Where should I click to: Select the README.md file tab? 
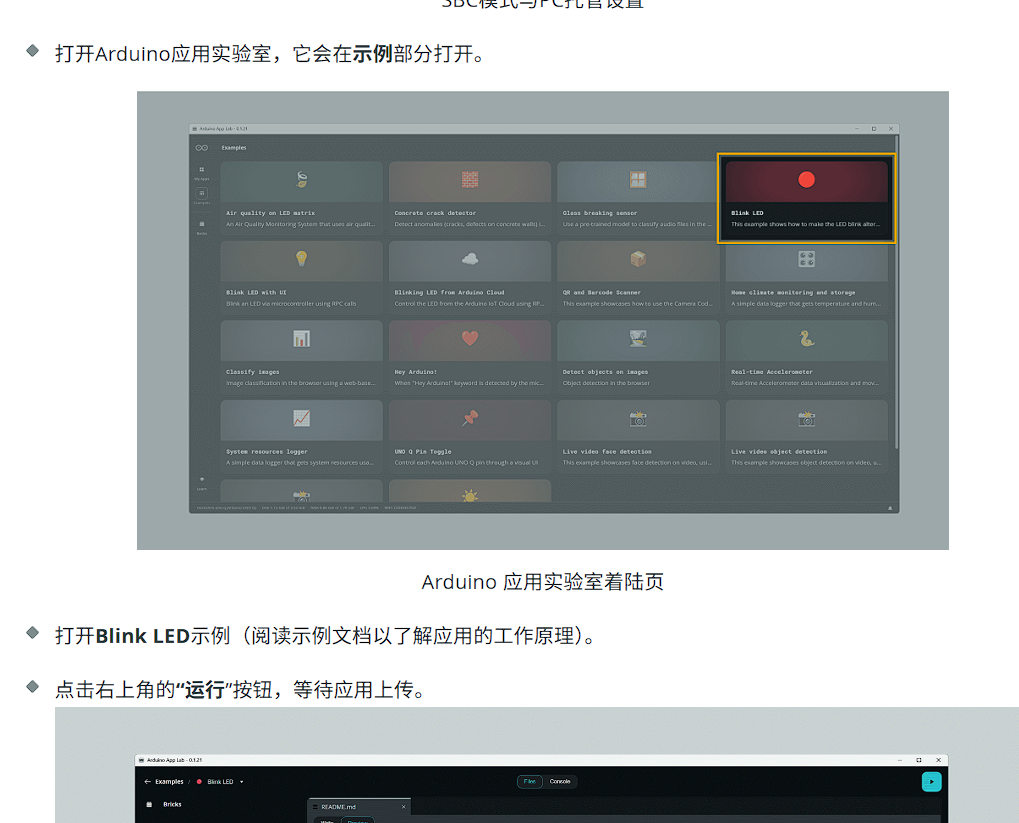tap(359, 807)
